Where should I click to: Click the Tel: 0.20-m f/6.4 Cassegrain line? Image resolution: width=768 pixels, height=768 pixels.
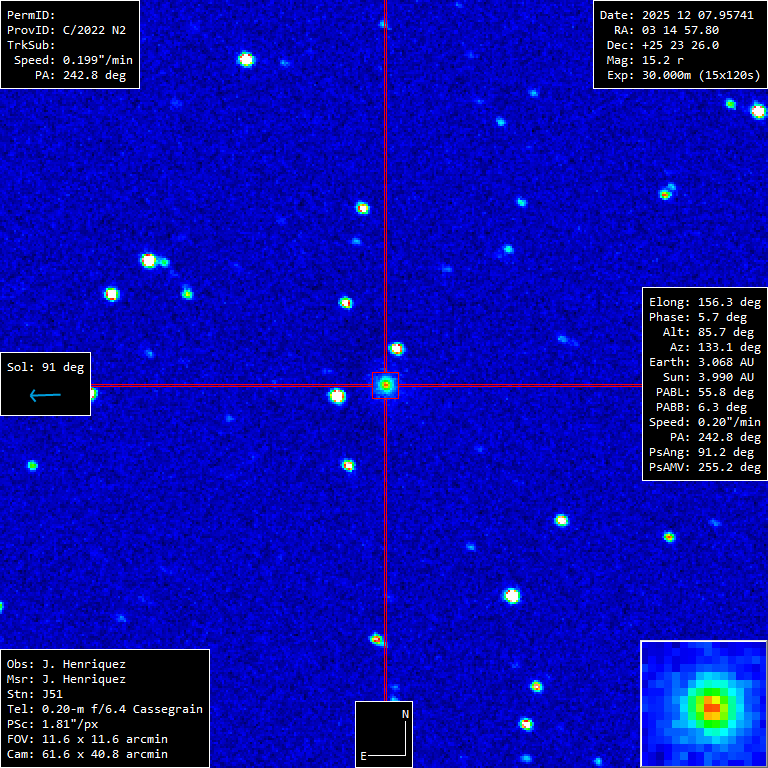tap(104, 709)
